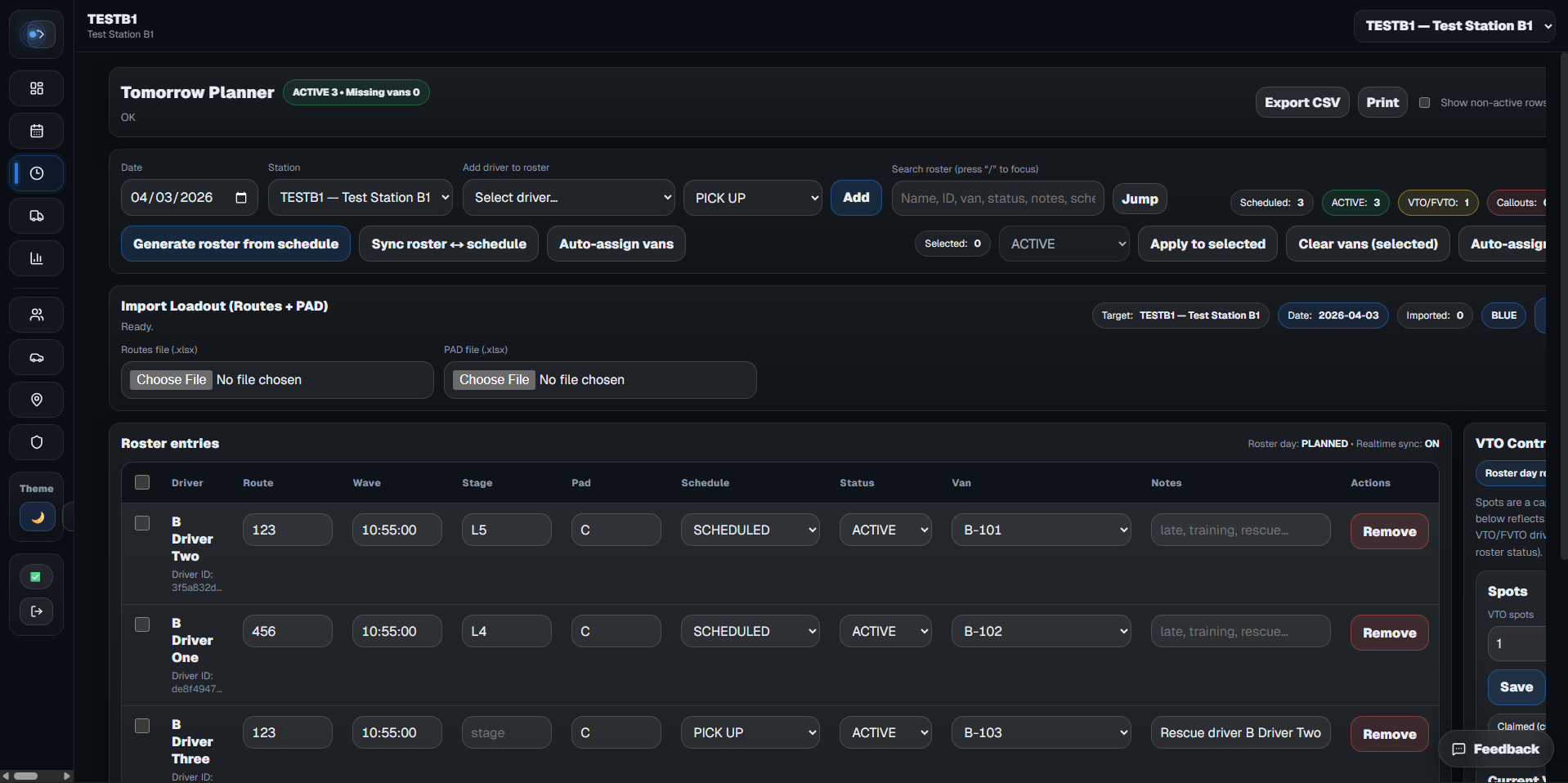1568x783 pixels.
Task: Check the box for B Driver Two
Action: pyautogui.click(x=142, y=523)
